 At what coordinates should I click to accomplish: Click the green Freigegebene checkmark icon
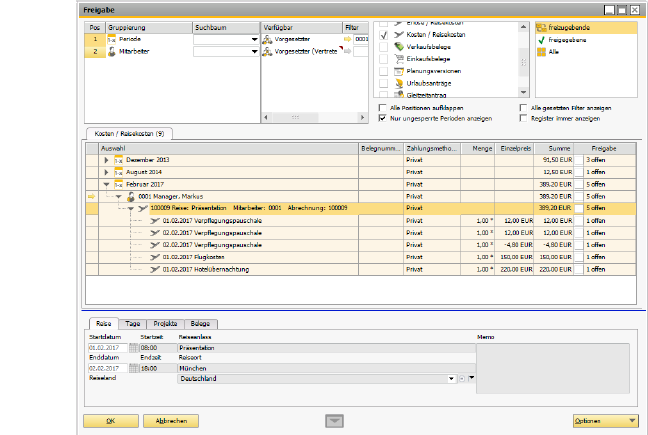pyautogui.click(x=541, y=40)
